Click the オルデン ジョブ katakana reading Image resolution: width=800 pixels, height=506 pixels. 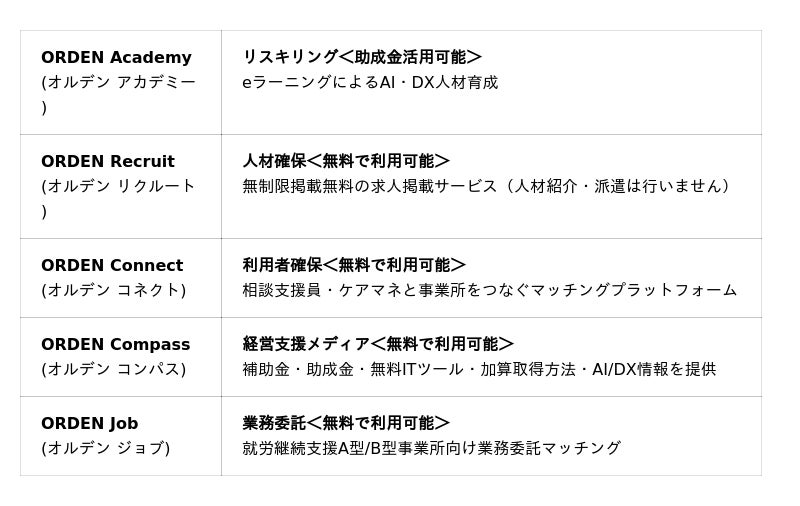106,448
